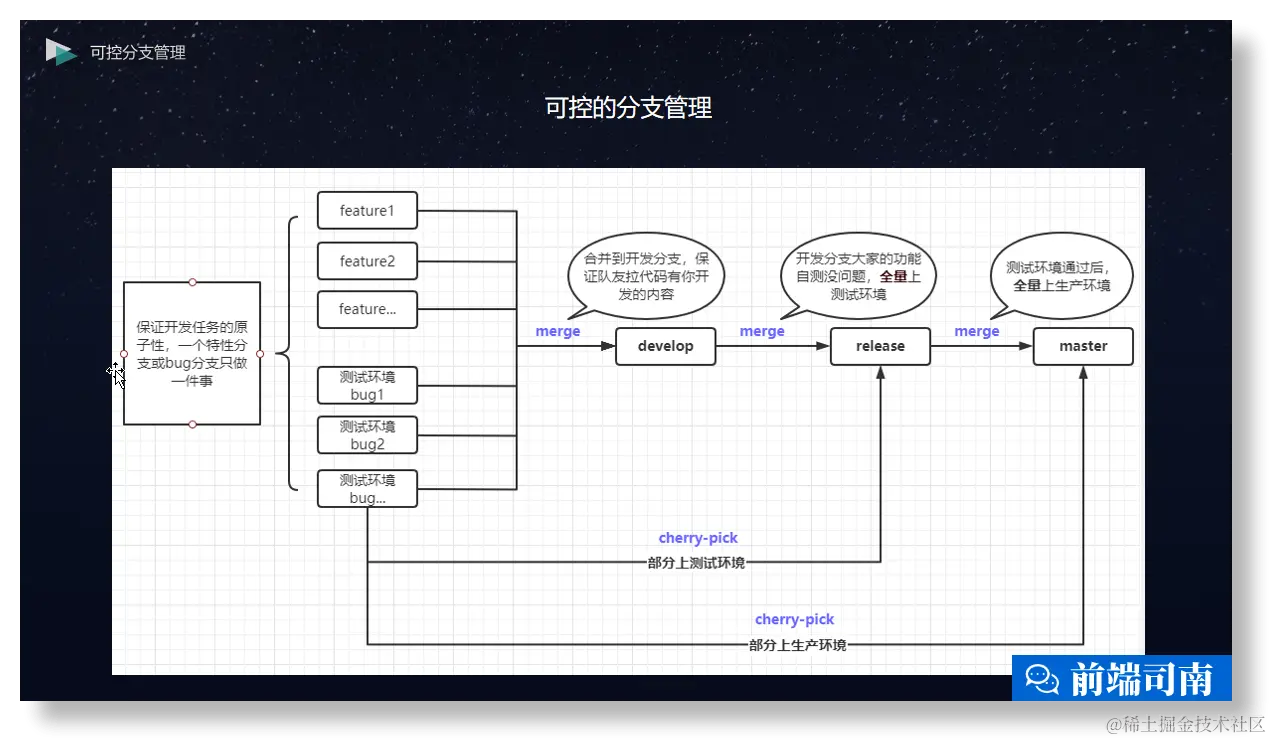Click the 开发分支大家的功能 speech bubble
1272x741 pixels.
tap(858, 276)
